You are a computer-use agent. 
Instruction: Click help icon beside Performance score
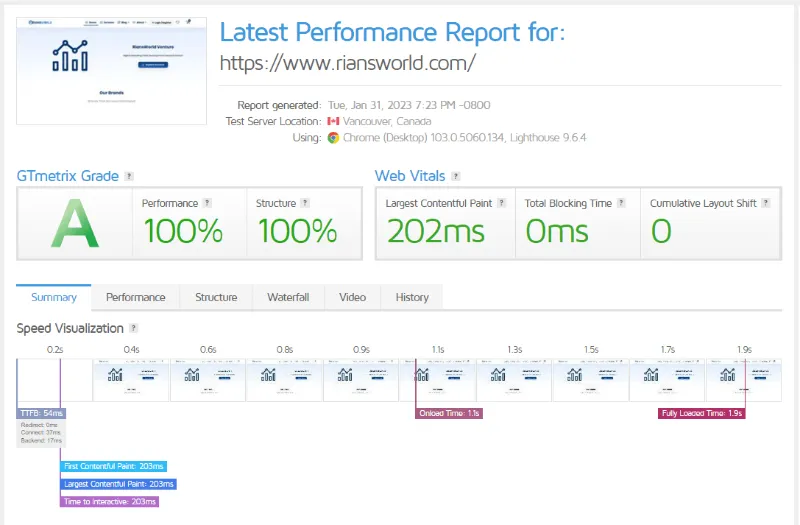tap(207, 203)
